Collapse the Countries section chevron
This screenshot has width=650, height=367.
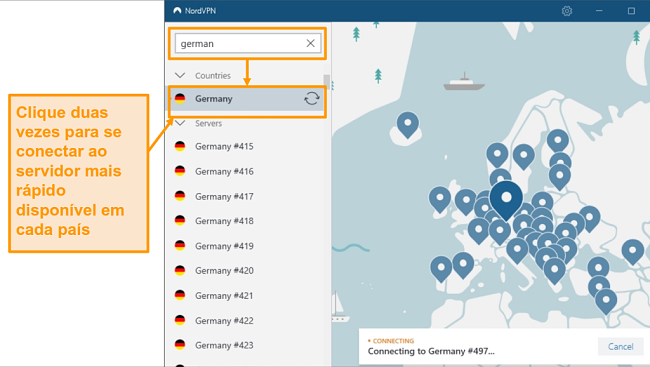(x=180, y=75)
